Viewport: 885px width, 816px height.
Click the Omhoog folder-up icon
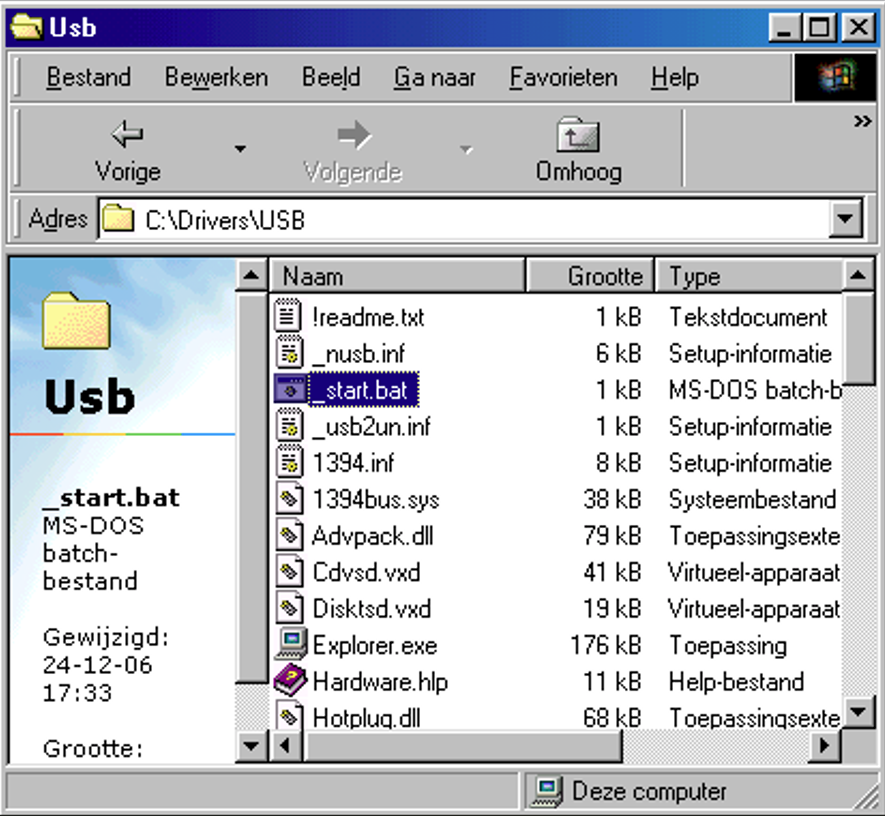(x=578, y=135)
